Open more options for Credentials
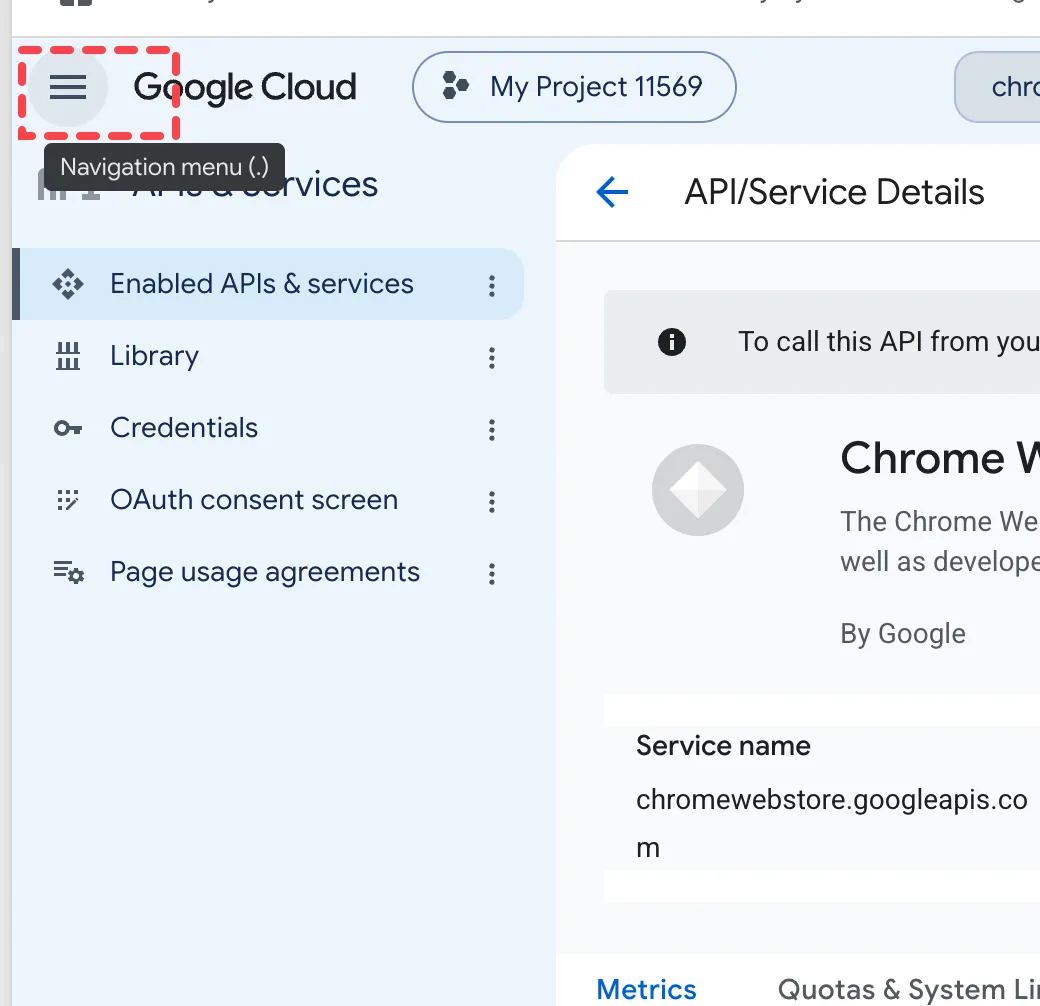Viewport: 1040px width, 1006px height. point(491,430)
